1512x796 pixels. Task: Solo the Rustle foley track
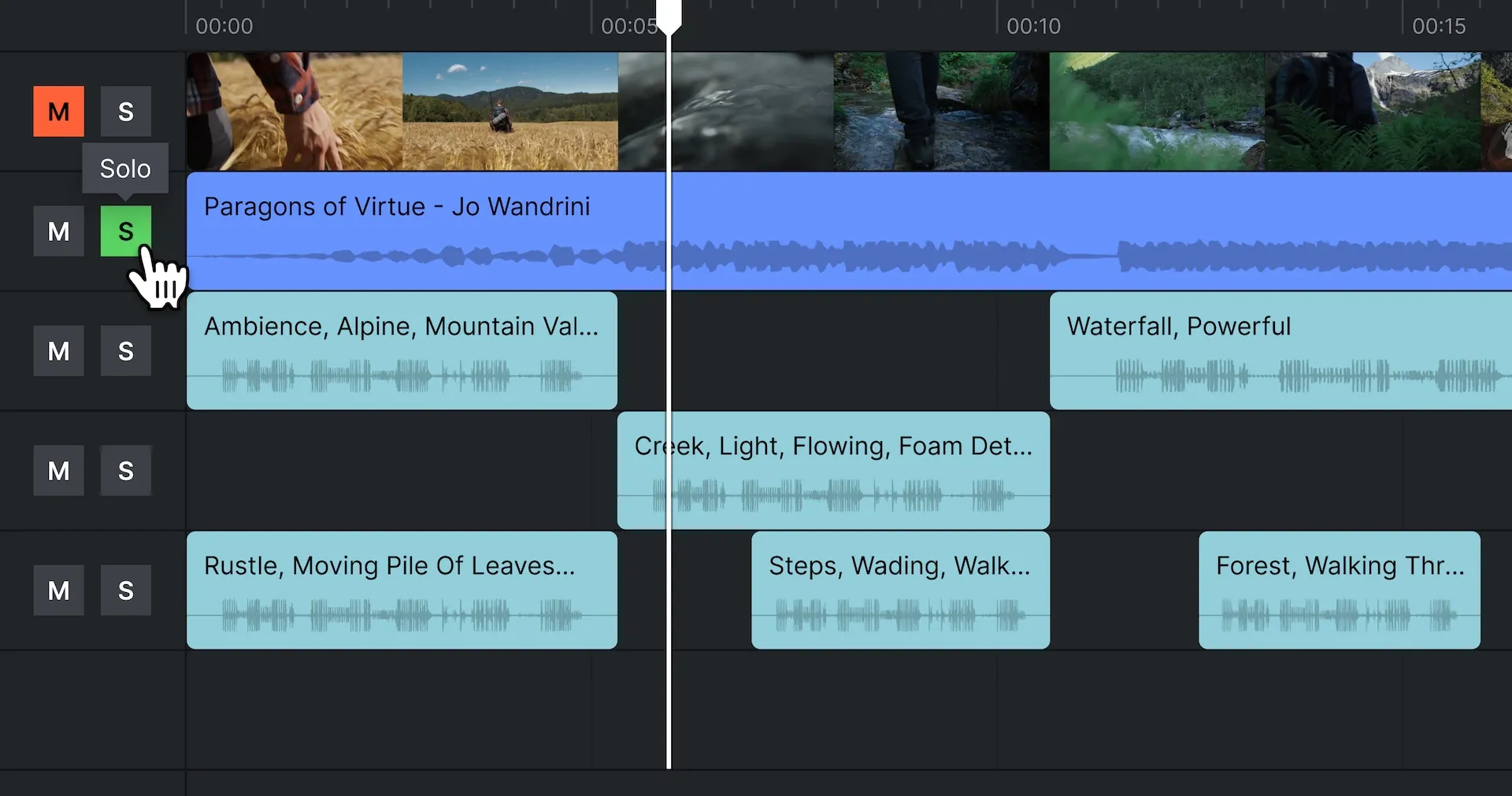coord(125,590)
